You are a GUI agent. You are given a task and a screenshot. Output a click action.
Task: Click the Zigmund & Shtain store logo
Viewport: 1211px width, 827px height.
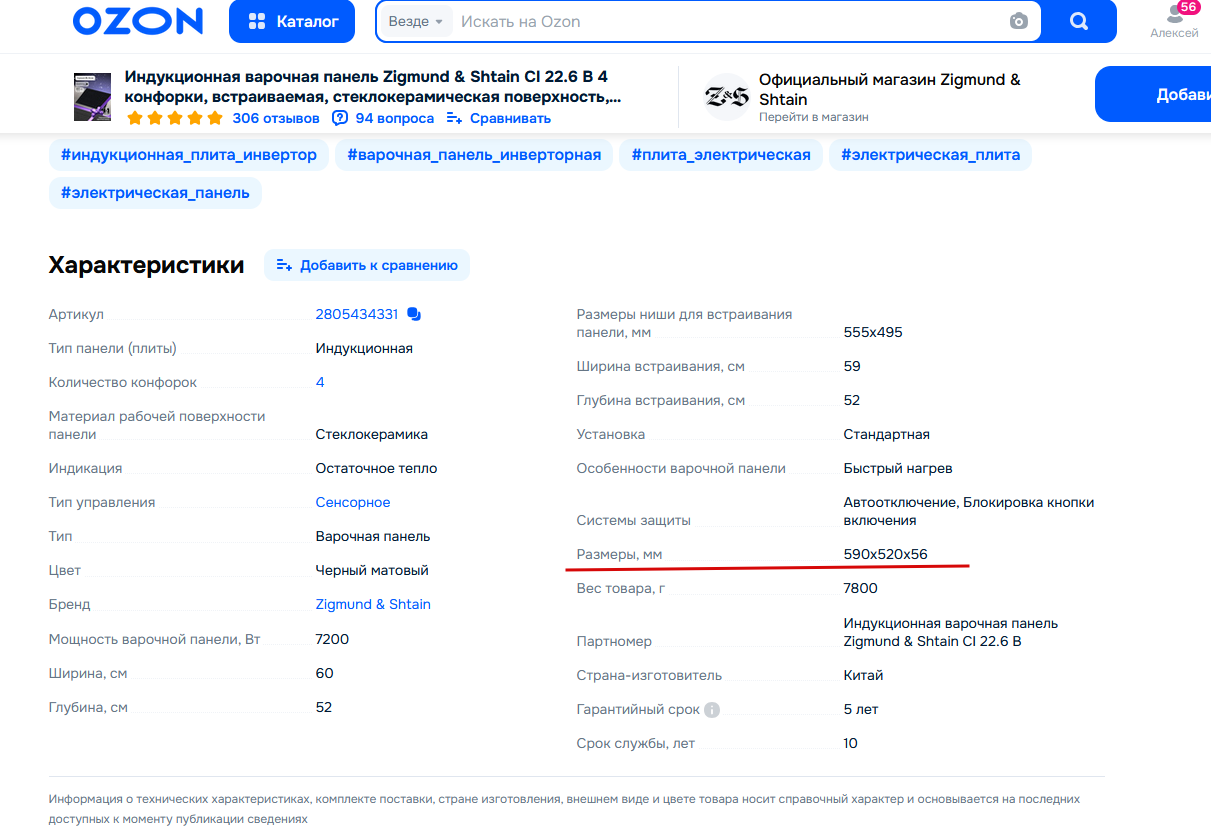click(x=726, y=97)
